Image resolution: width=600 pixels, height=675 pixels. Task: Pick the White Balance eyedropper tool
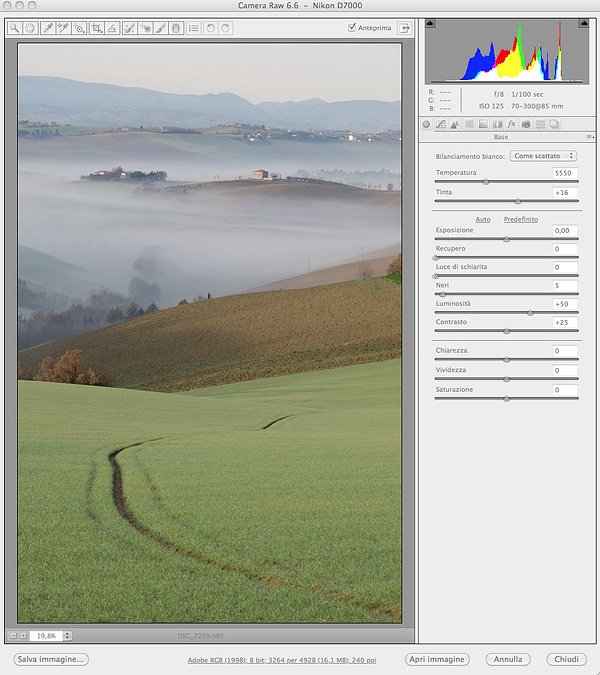[47, 28]
